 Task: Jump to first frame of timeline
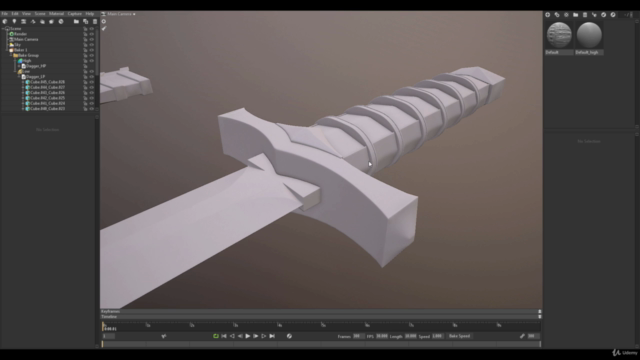tap(224, 336)
